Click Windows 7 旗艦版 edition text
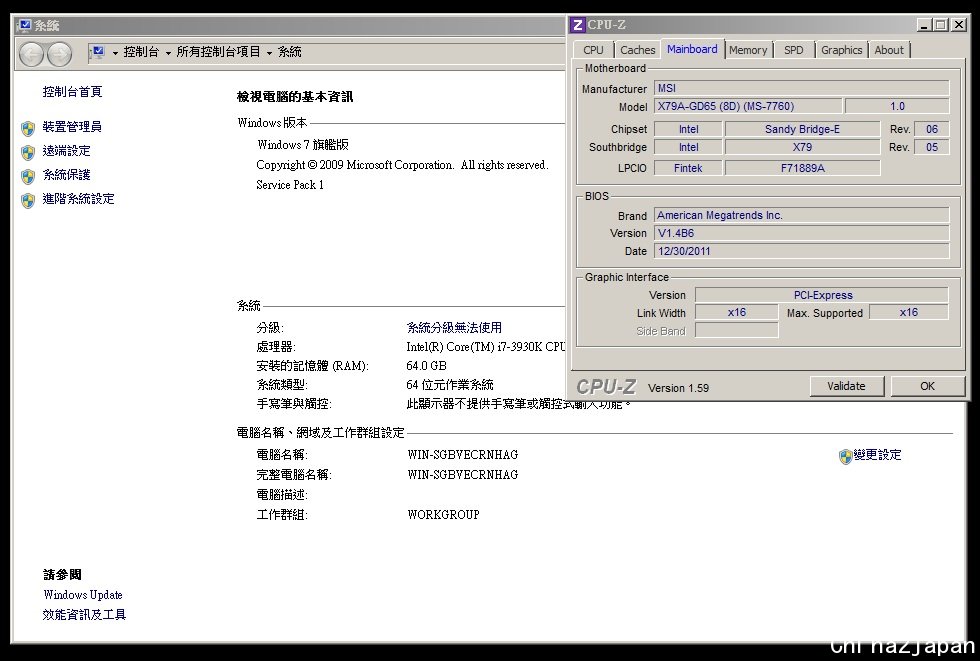This screenshot has width=980, height=661. [x=303, y=145]
